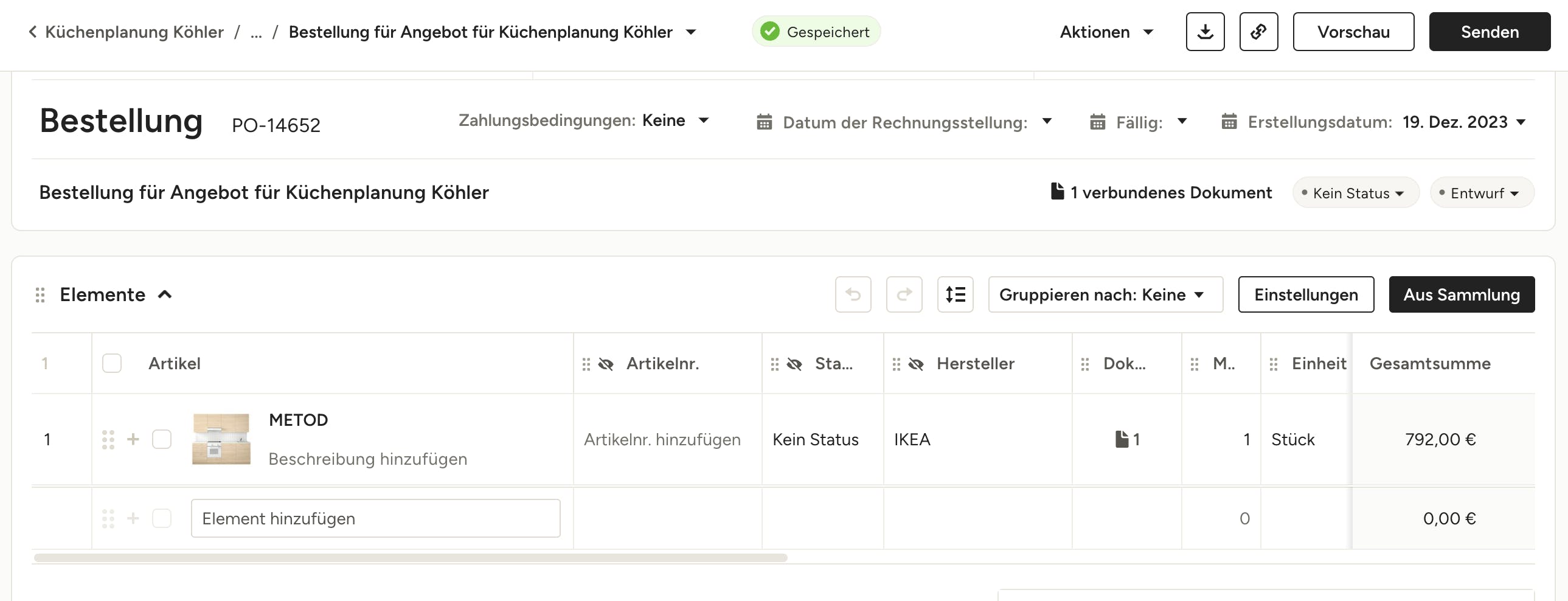Open the METOD kitchen thumbnail image

(221, 439)
